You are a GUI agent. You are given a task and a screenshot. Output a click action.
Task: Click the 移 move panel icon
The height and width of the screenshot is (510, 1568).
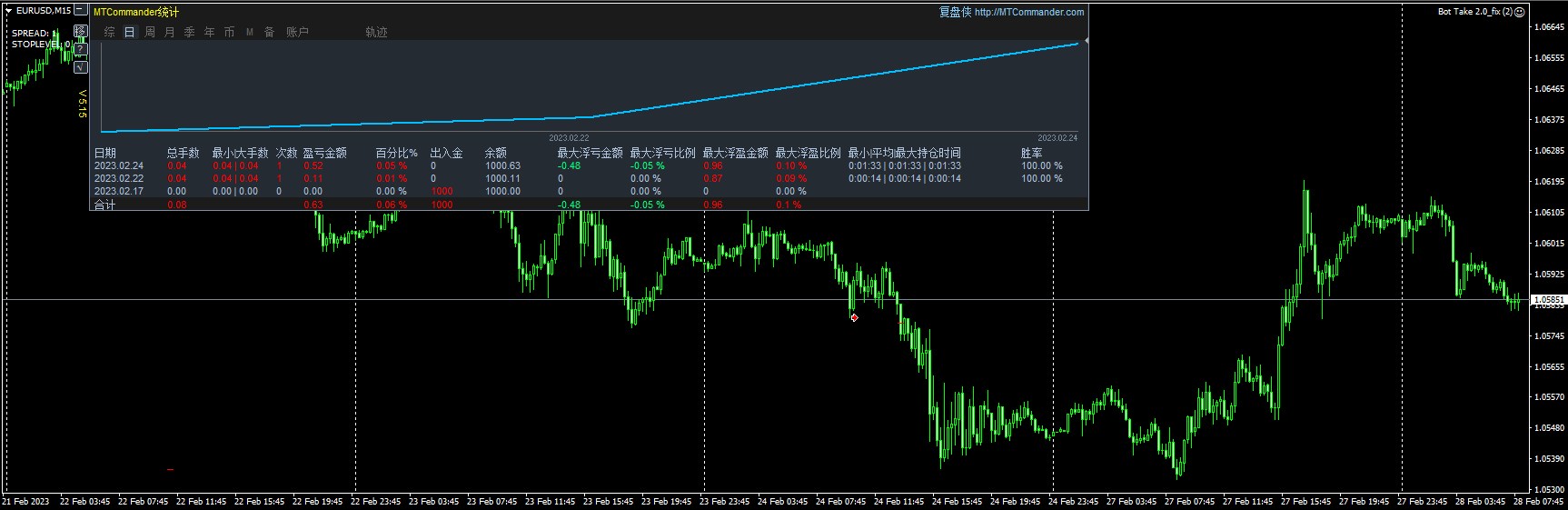coord(80,32)
